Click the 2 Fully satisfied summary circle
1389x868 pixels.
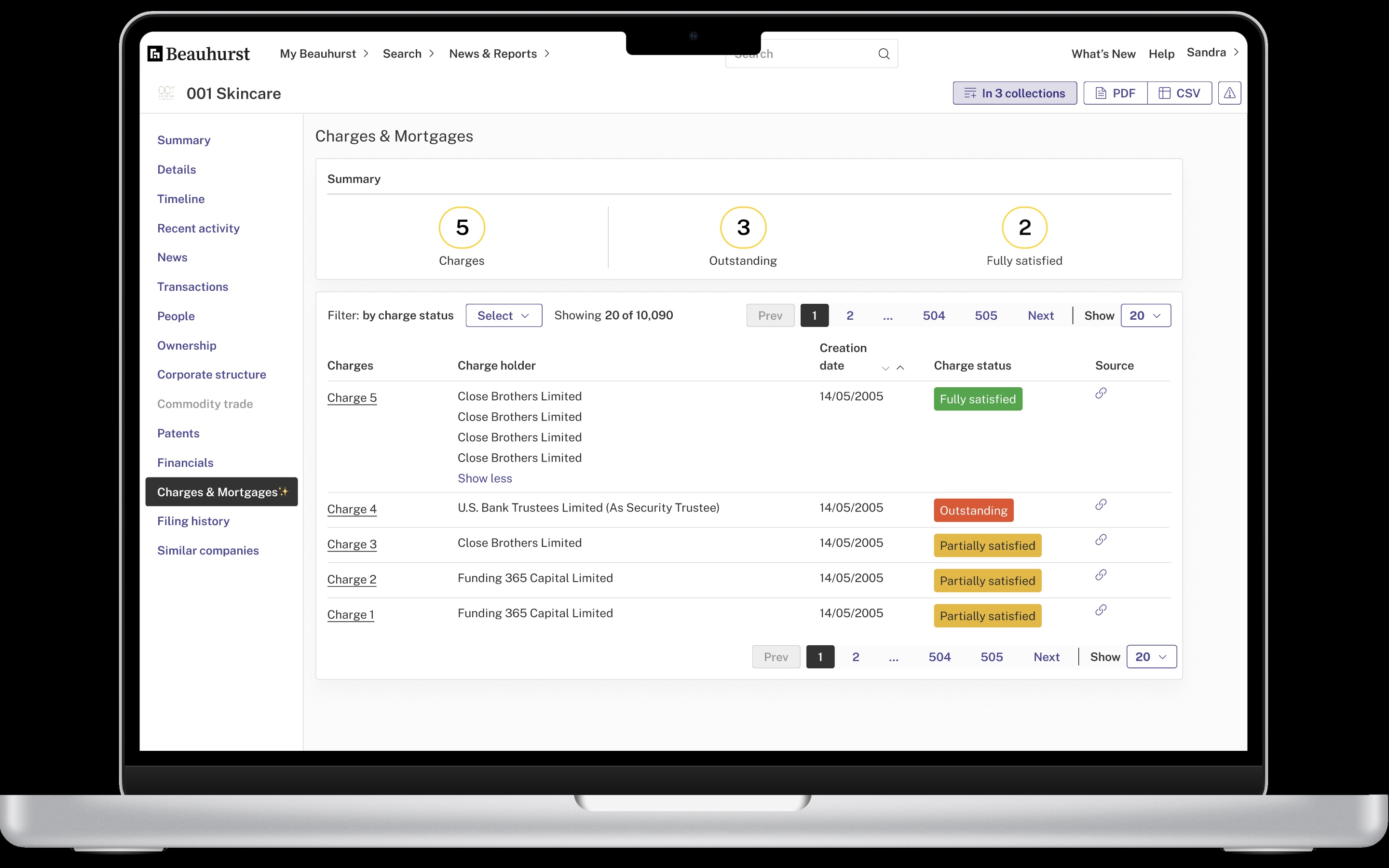pos(1024,228)
